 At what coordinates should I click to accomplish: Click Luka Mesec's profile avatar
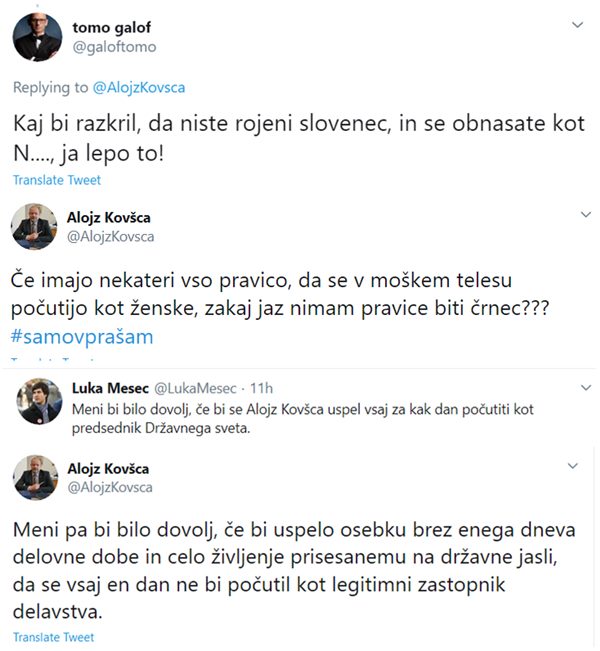39,400
